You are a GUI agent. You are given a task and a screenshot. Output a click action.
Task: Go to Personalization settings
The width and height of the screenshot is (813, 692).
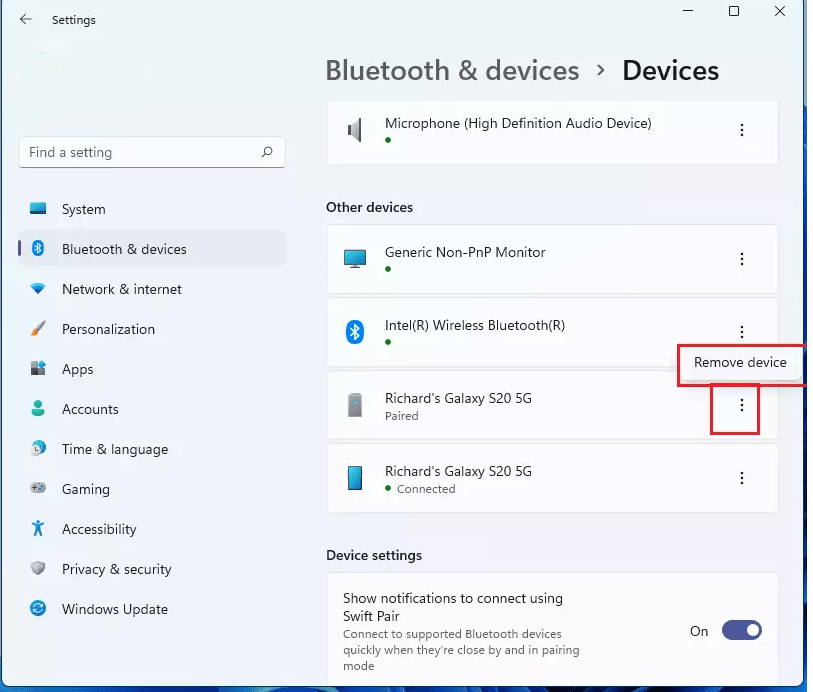(x=152, y=329)
